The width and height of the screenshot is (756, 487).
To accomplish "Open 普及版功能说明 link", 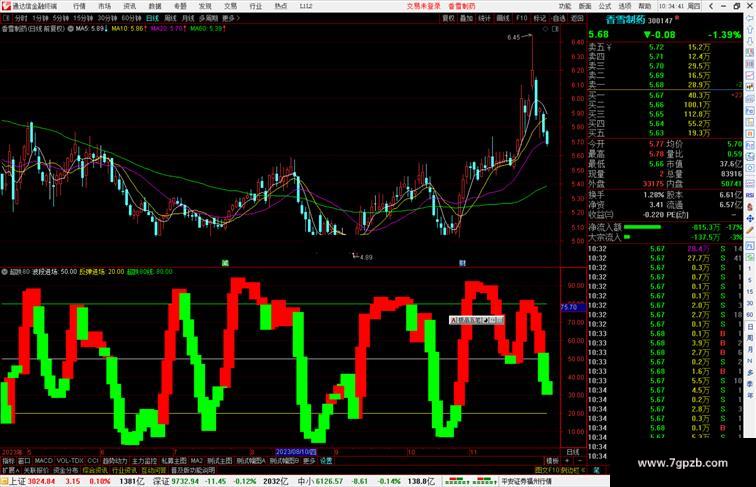I will [193, 470].
